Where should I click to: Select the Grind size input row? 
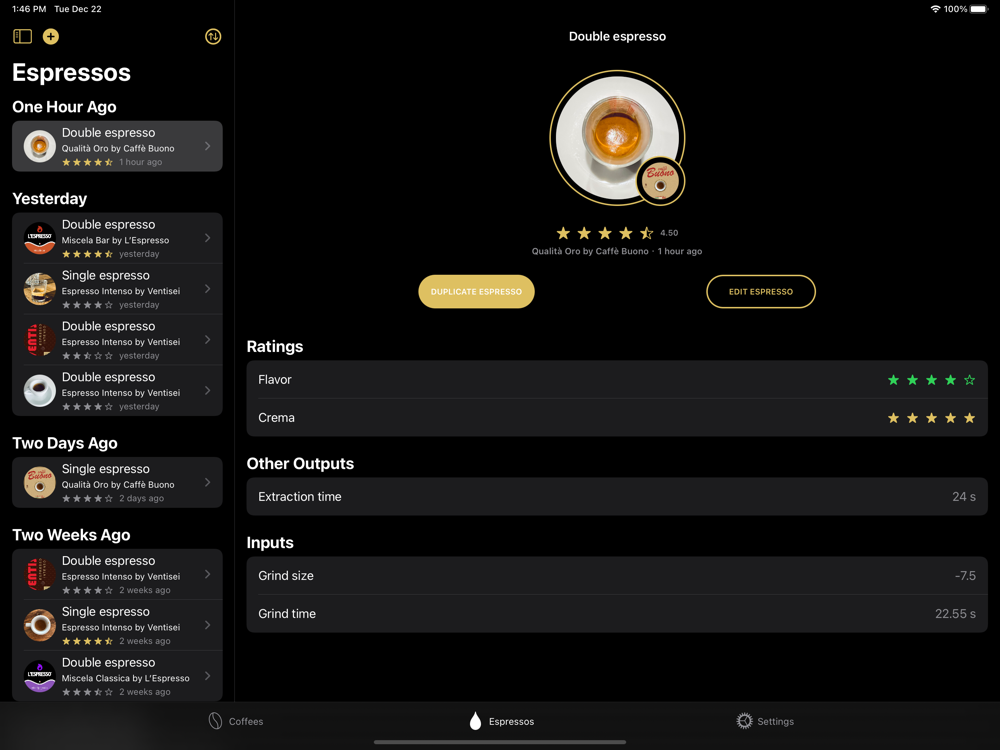click(x=617, y=576)
